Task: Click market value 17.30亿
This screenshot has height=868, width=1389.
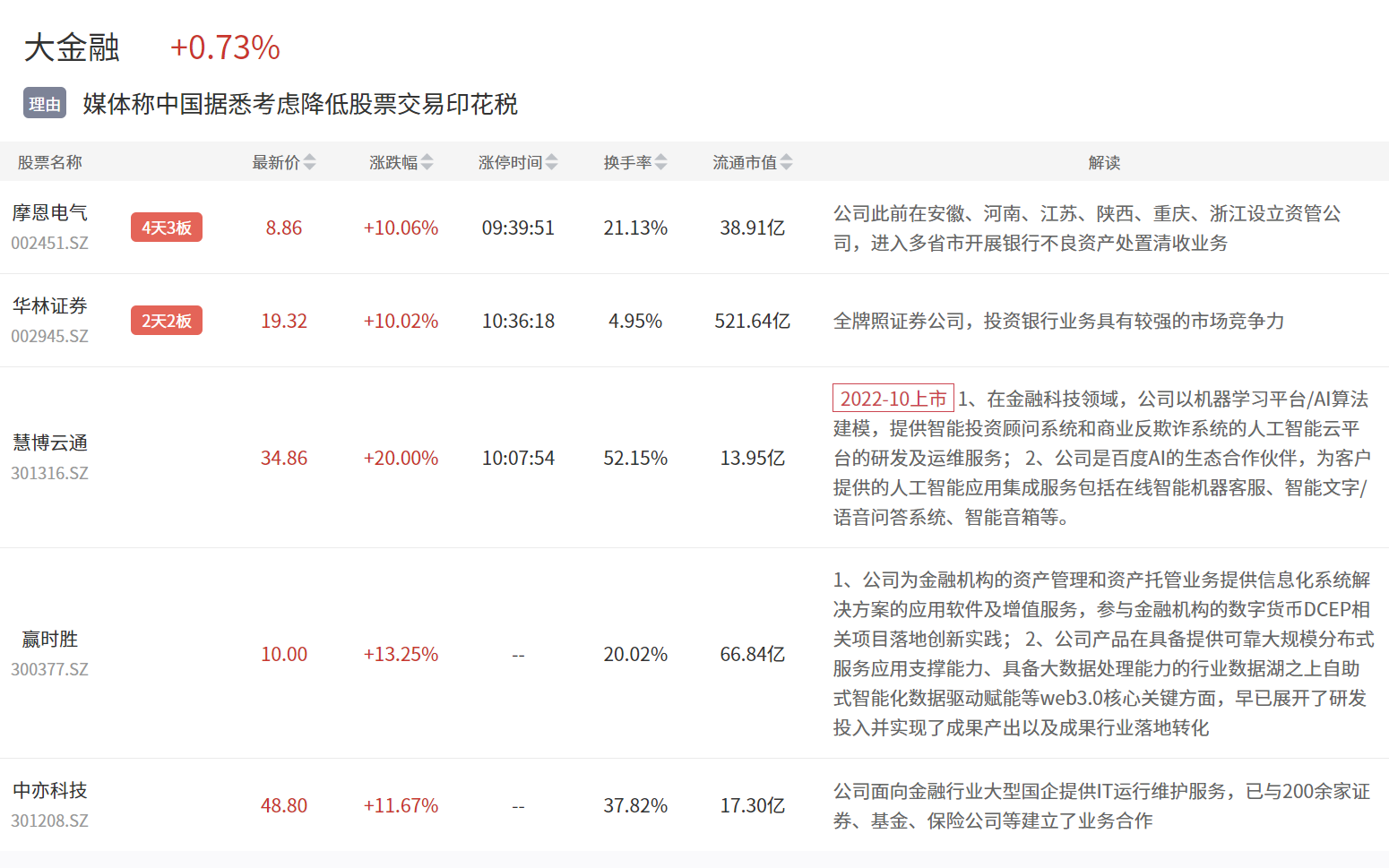Action: (753, 806)
